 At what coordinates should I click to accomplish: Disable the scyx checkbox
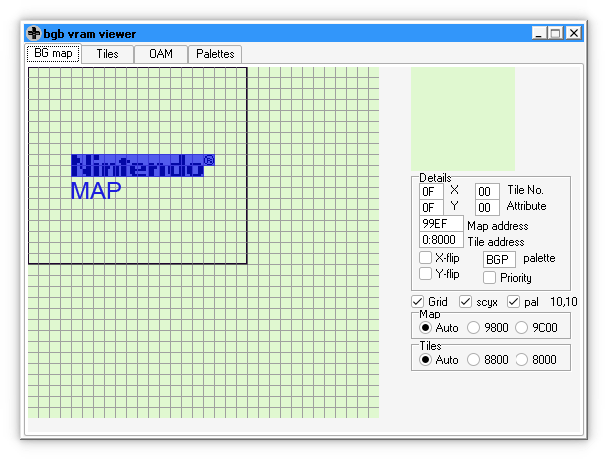pyautogui.click(x=465, y=301)
